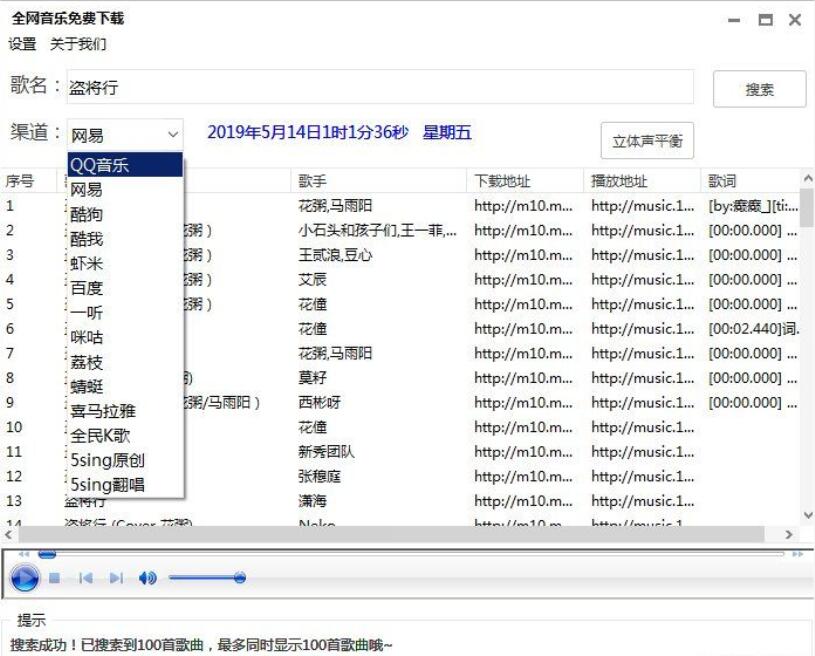Mute audio via speaker icon
815x656 pixels.
click(148, 578)
